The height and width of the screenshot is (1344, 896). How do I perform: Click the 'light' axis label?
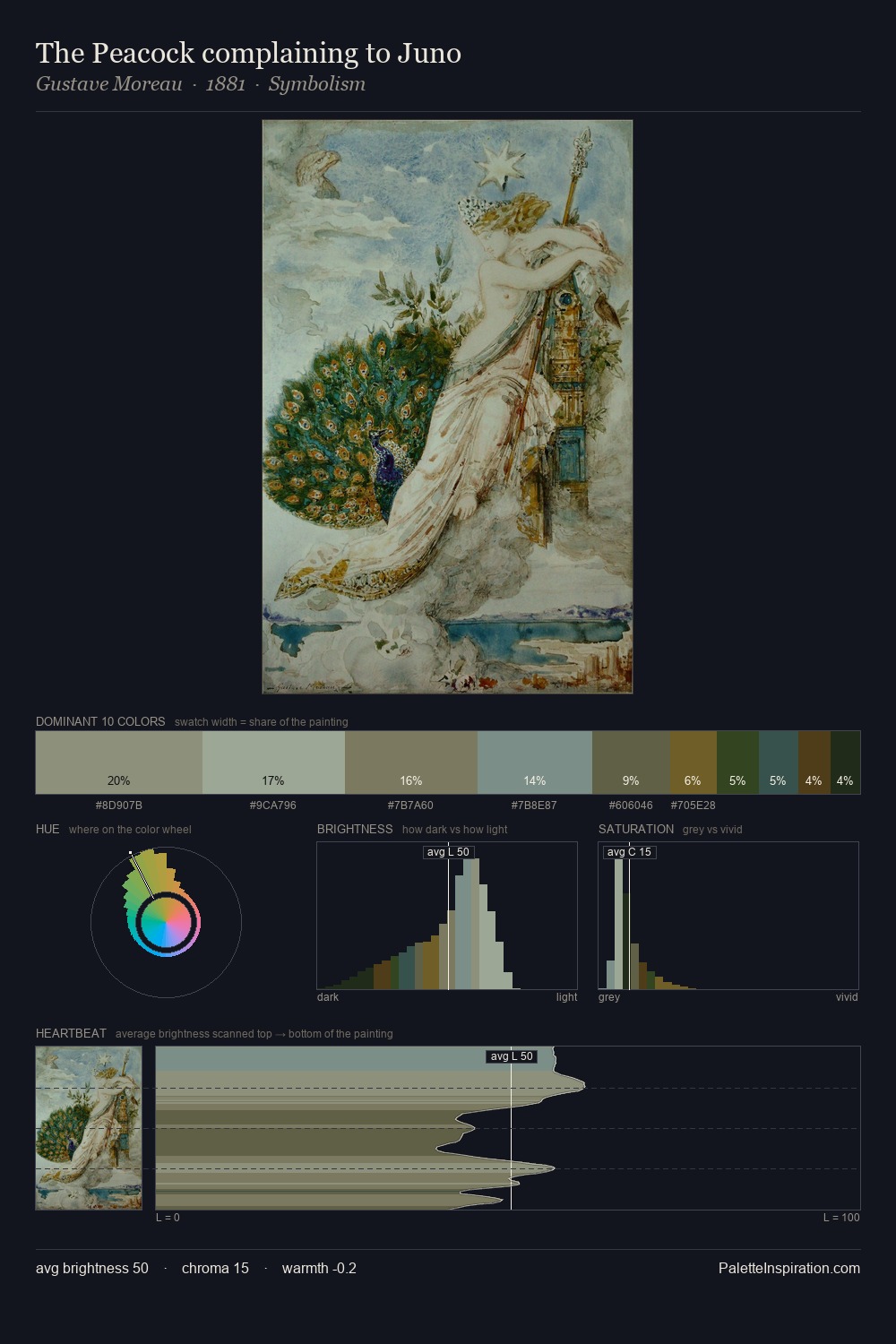tap(566, 997)
